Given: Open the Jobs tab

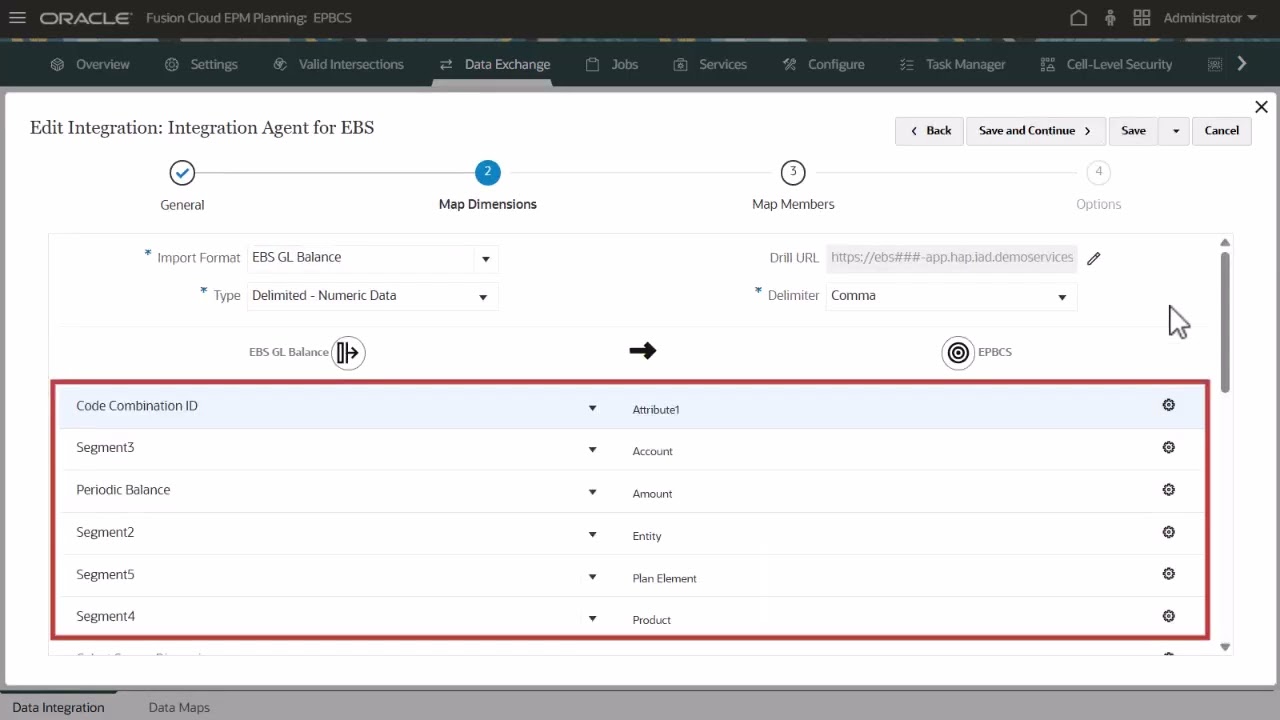Looking at the screenshot, I should 612,64.
